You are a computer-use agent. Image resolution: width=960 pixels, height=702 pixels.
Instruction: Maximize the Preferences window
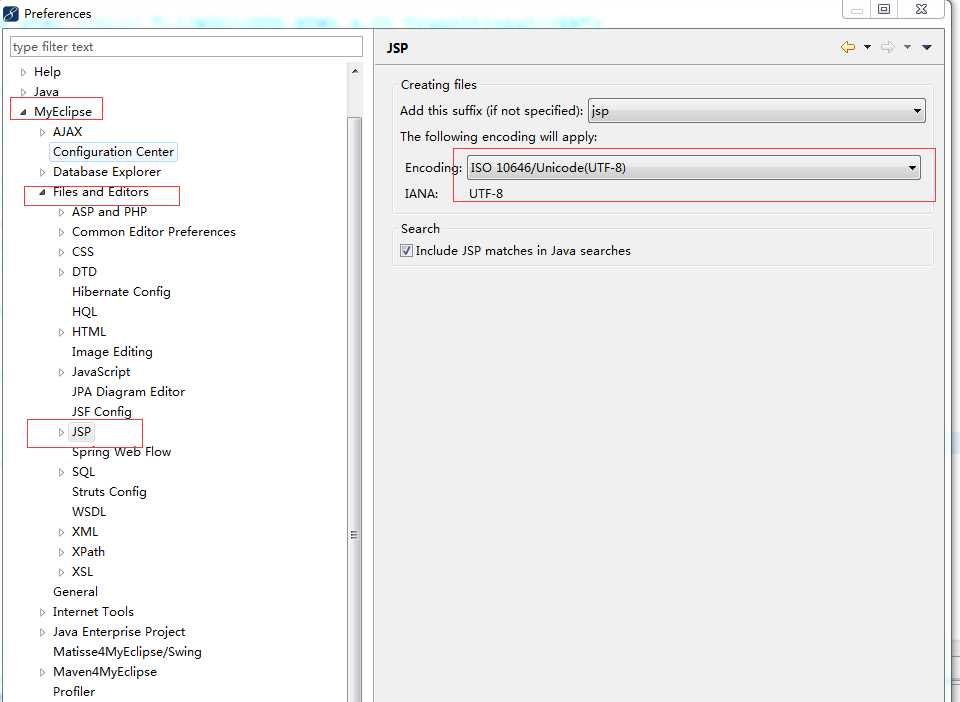point(884,9)
